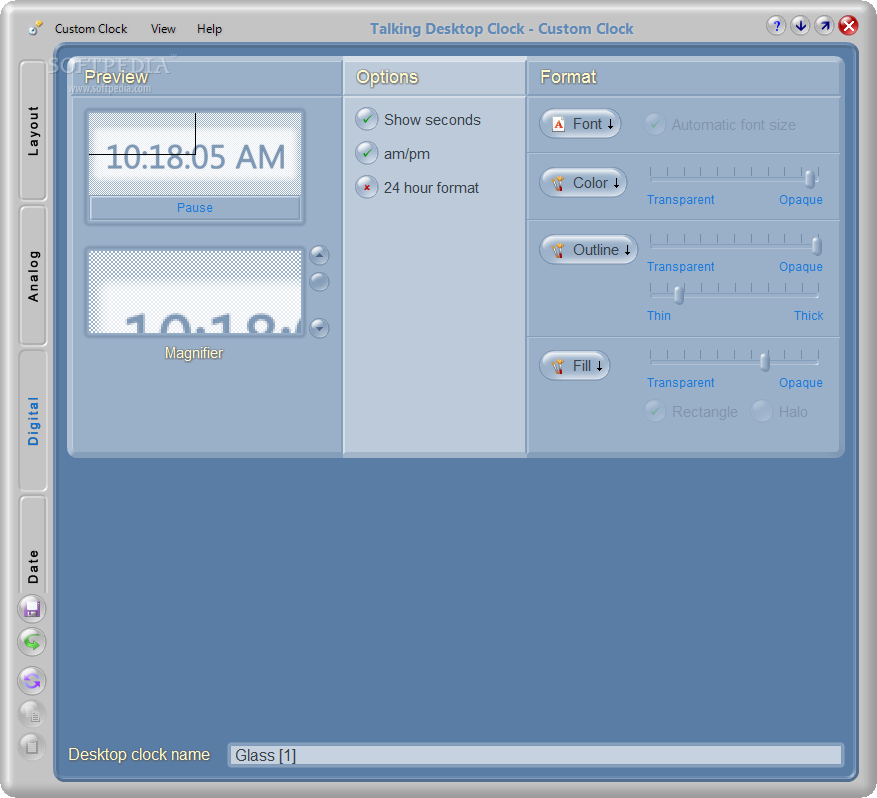
Task: Click the Desktop clock name field
Action: (536, 755)
